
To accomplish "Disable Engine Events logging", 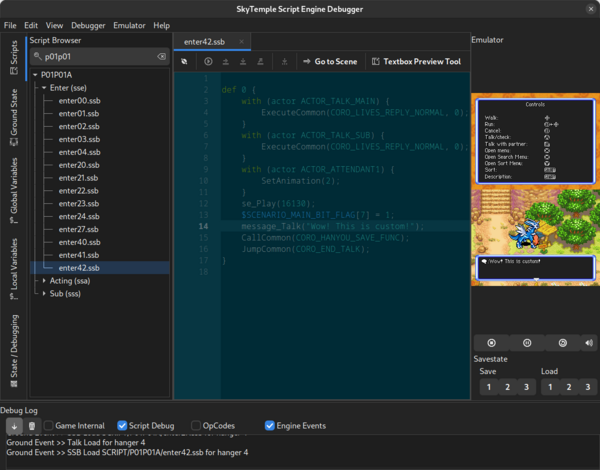I will coord(270,426).
